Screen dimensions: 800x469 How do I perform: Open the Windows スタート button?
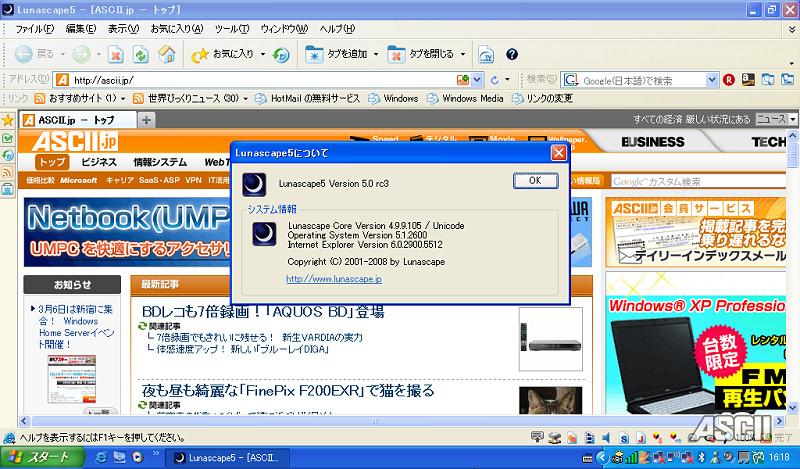pyautogui.click(x=42, y=457)
